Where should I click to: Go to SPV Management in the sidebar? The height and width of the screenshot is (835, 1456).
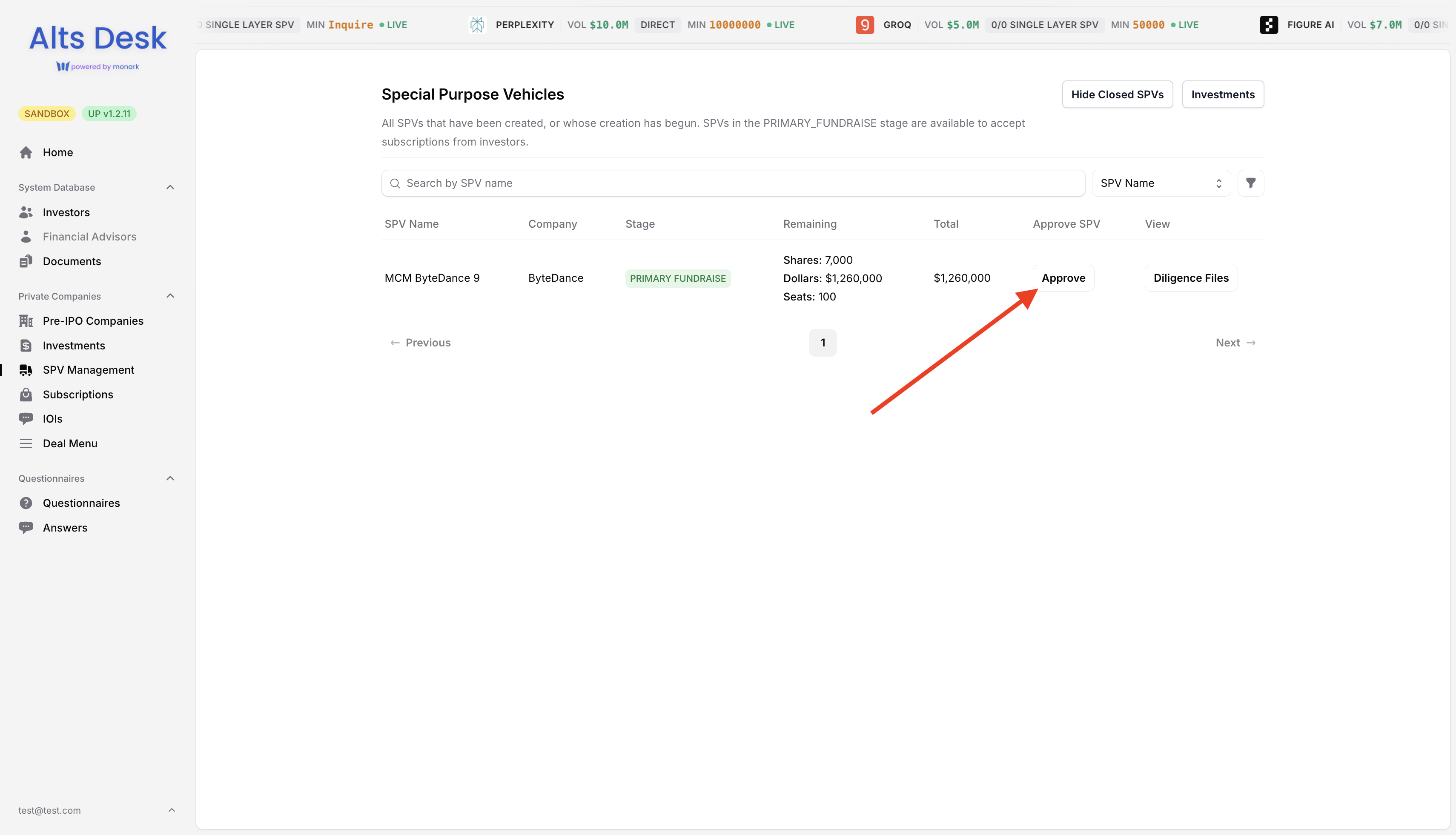(89, 370)
